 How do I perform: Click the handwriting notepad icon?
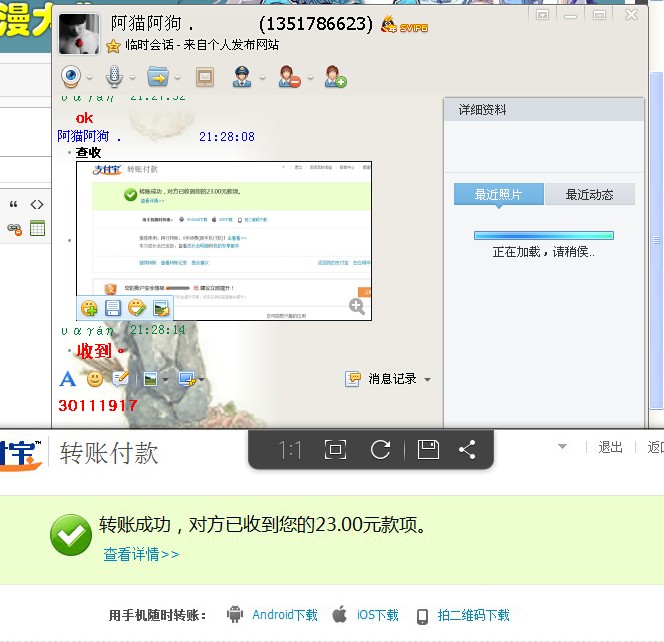click(x=121, y=379)
